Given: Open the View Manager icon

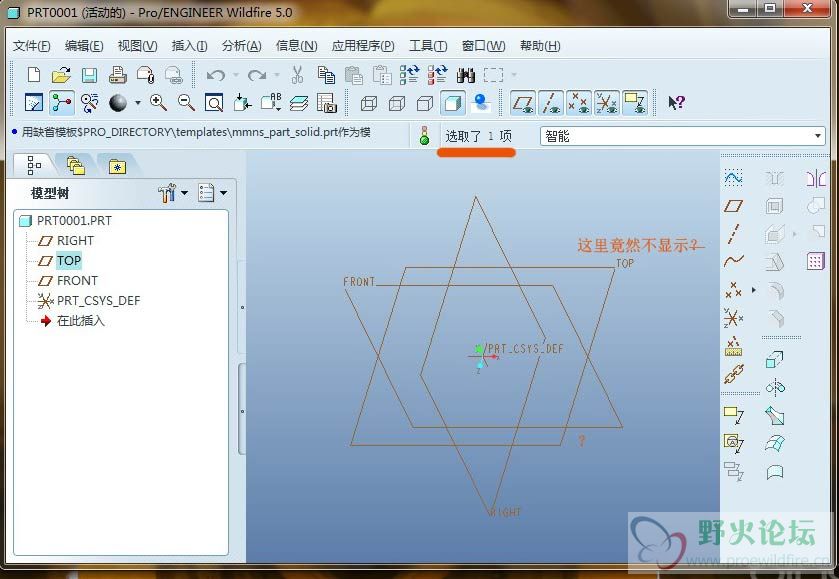Looking at the screenshot, I should pos(326,102).
